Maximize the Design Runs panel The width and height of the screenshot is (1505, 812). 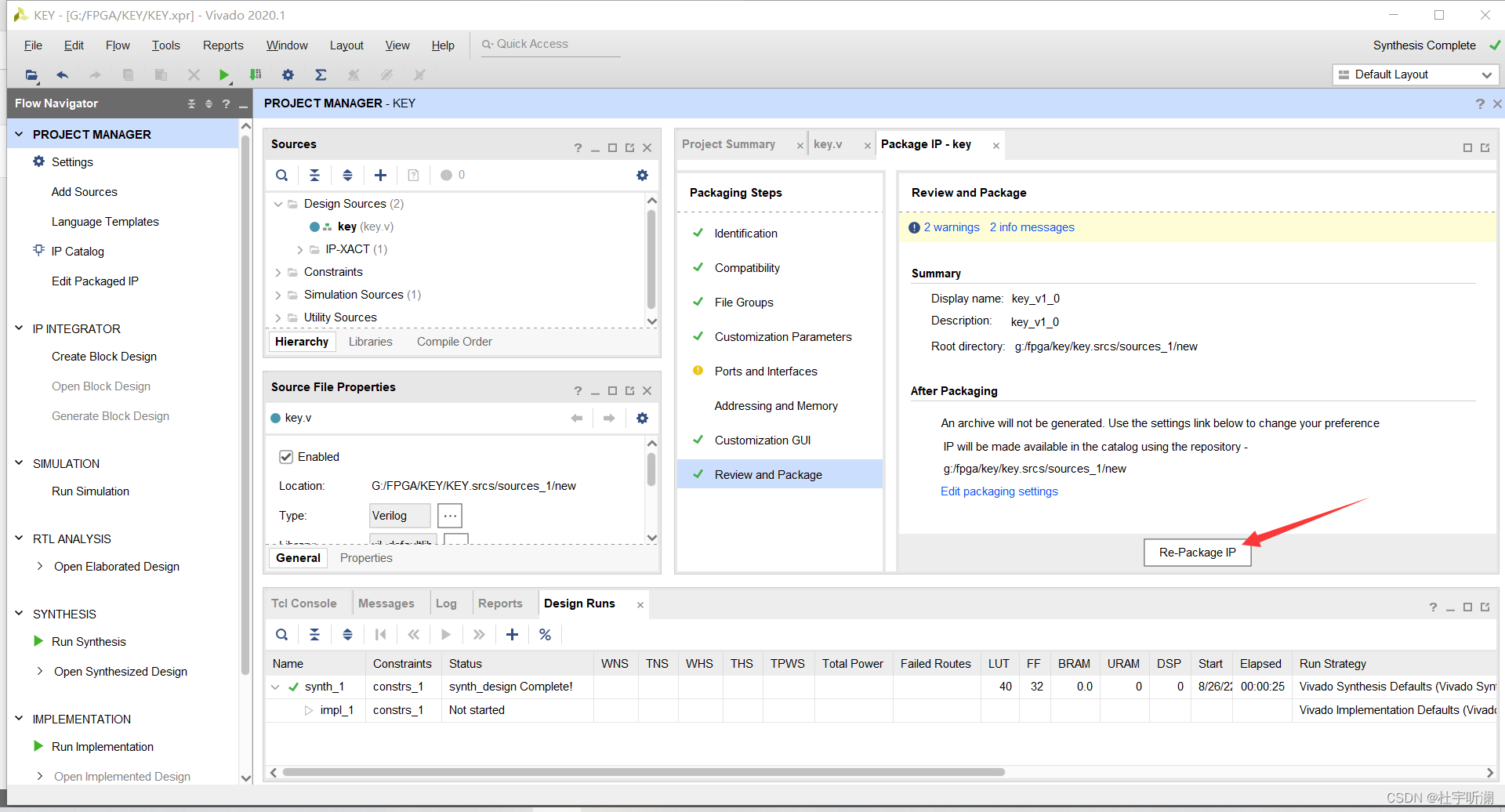[1467, 607]
